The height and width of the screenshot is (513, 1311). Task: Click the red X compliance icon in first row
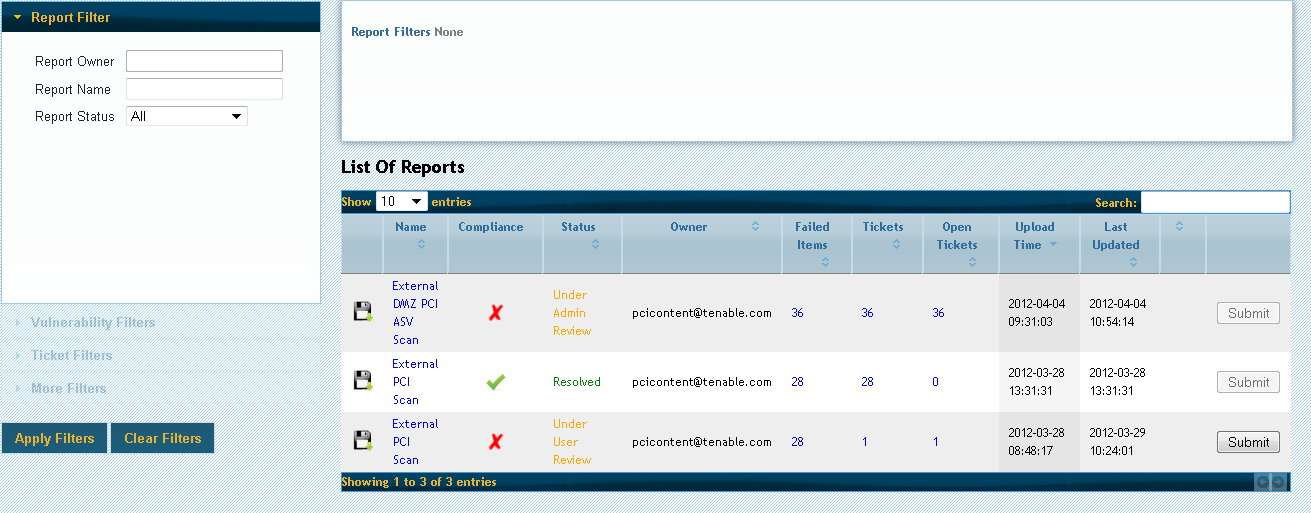pos(495,313)
